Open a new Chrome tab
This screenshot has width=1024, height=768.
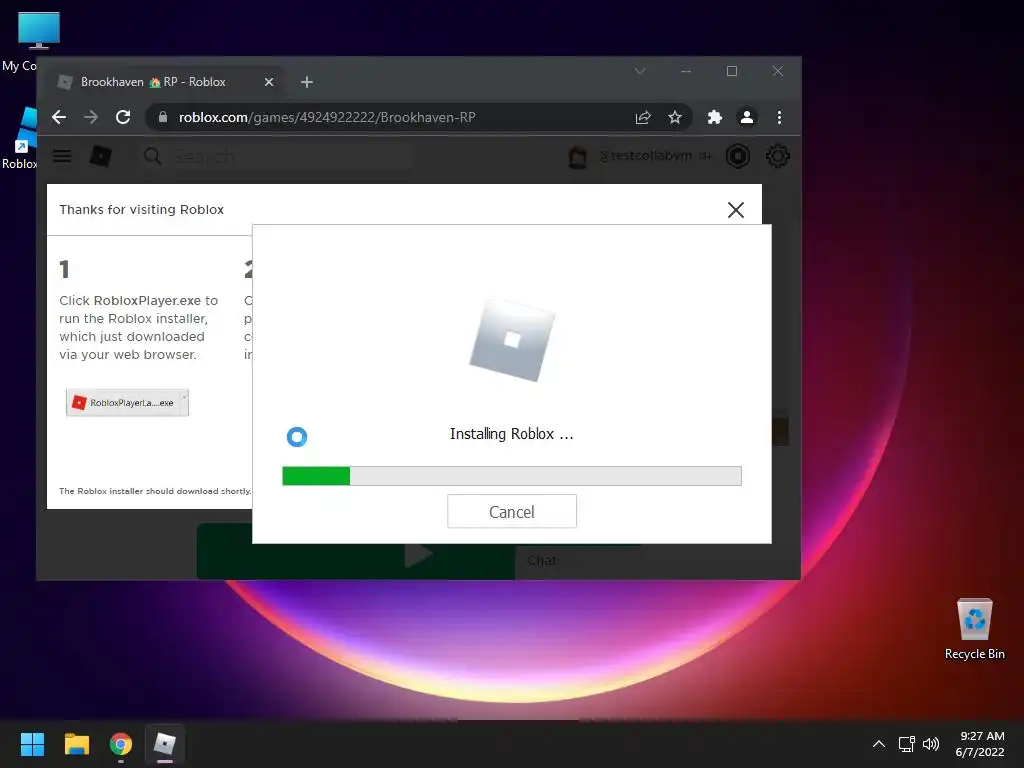point(307,82)
